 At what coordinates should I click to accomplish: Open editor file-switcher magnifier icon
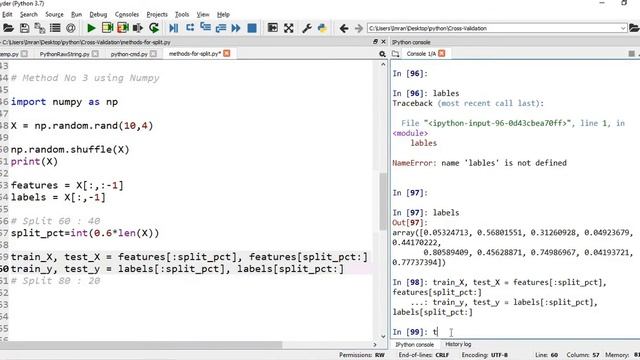[382, 54]
